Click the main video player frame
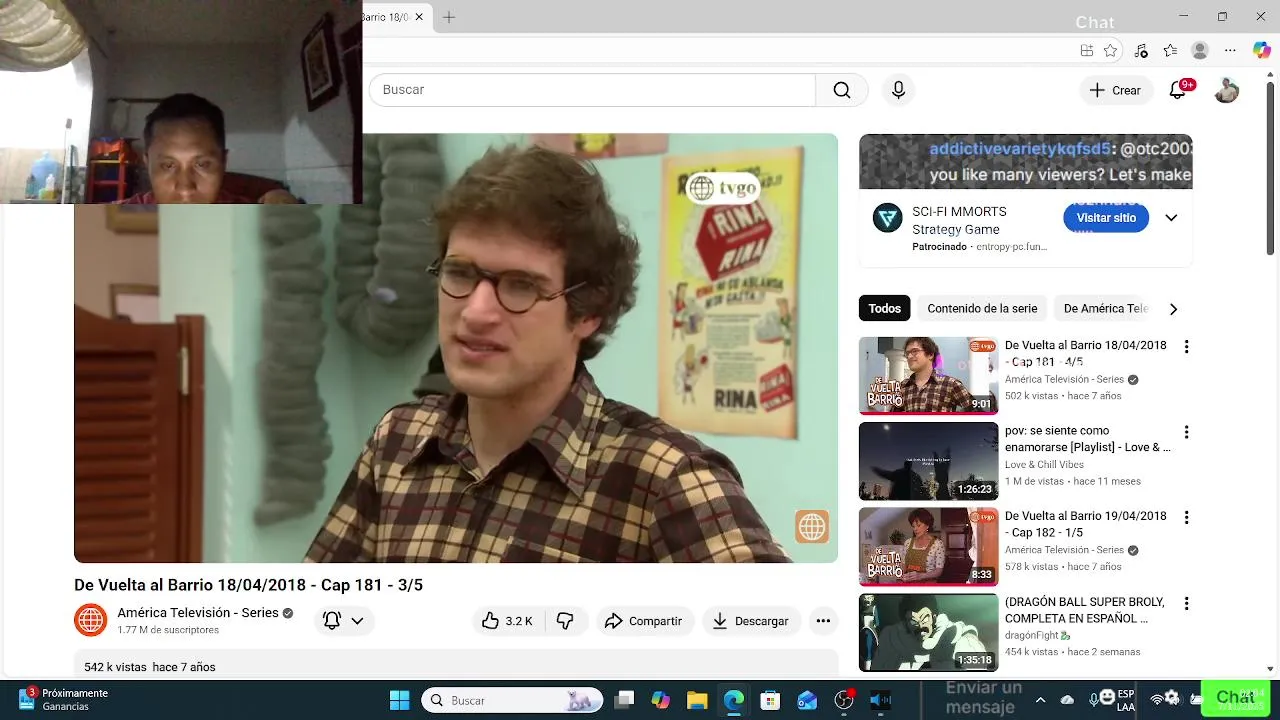This screenshot has height=720, width=1280. click(x=456, y=348)
